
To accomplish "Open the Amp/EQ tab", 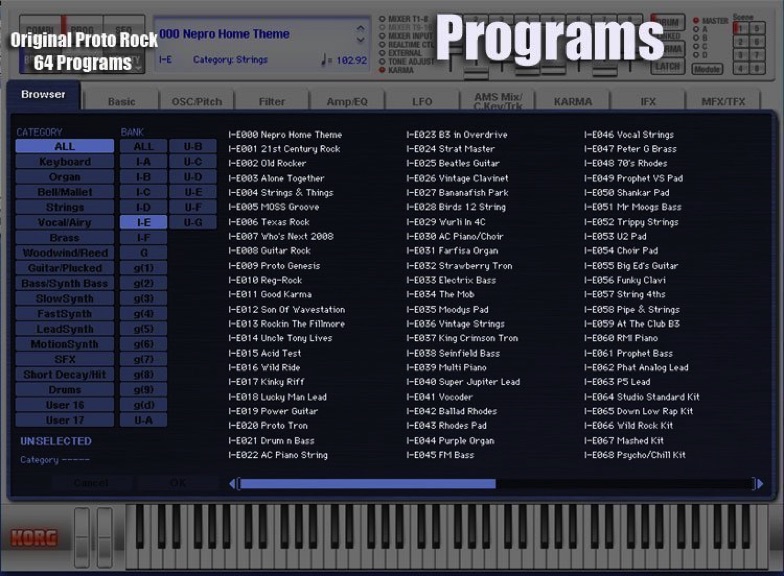I will [x=347, y=102].
